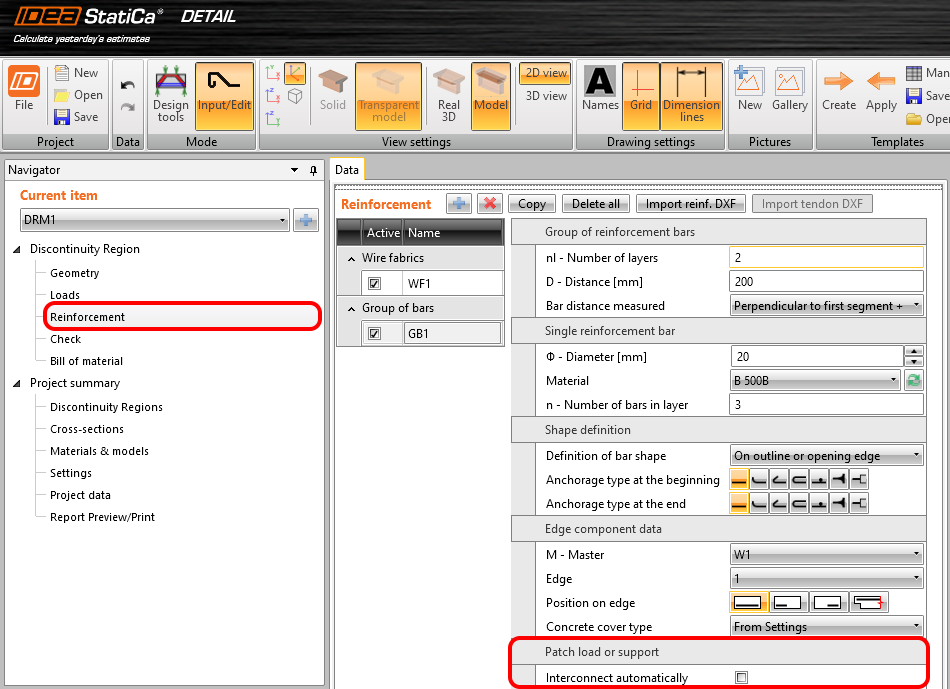Image resolution: width=950 pixels, height=689 pixels.
Task: Switch to 3D view
Action: click(x=546, y=96)
